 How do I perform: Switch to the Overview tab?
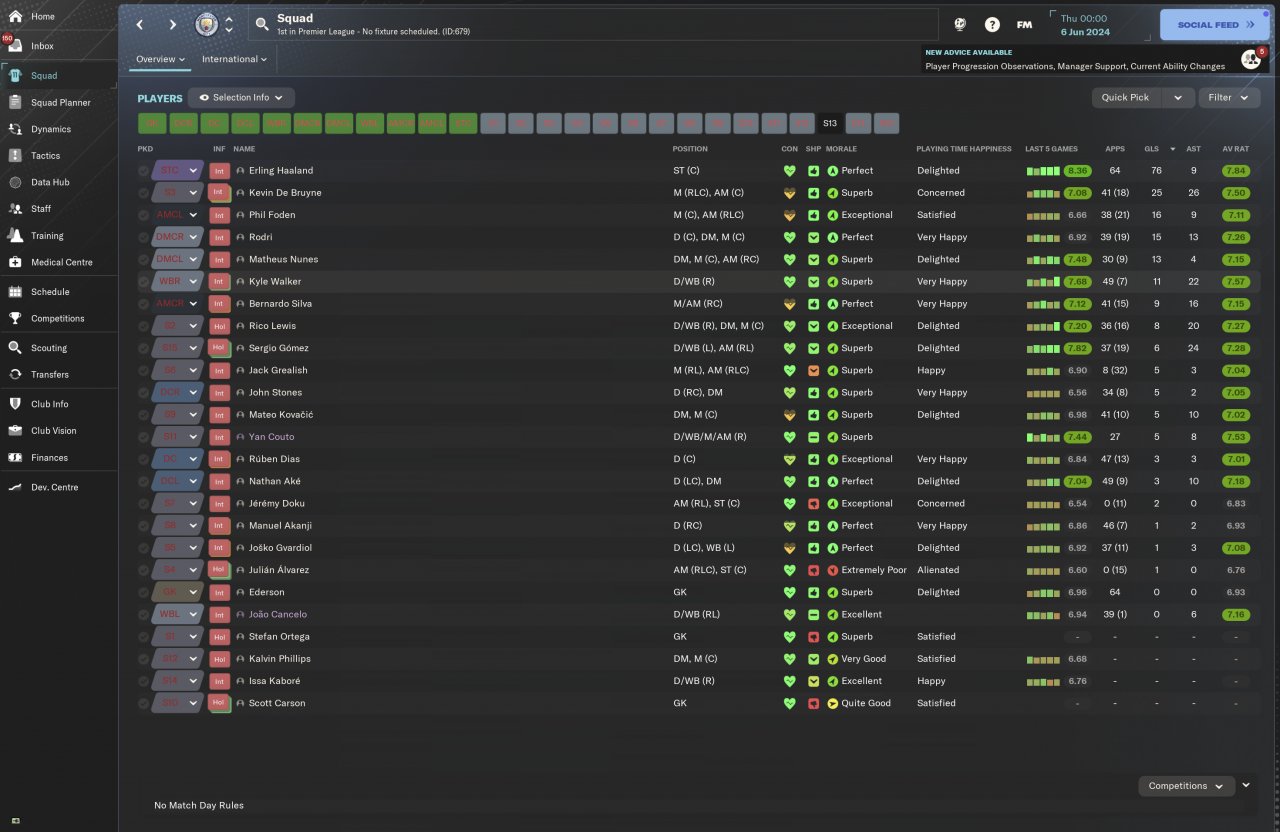pyautogui.click(x=160, y=59)
